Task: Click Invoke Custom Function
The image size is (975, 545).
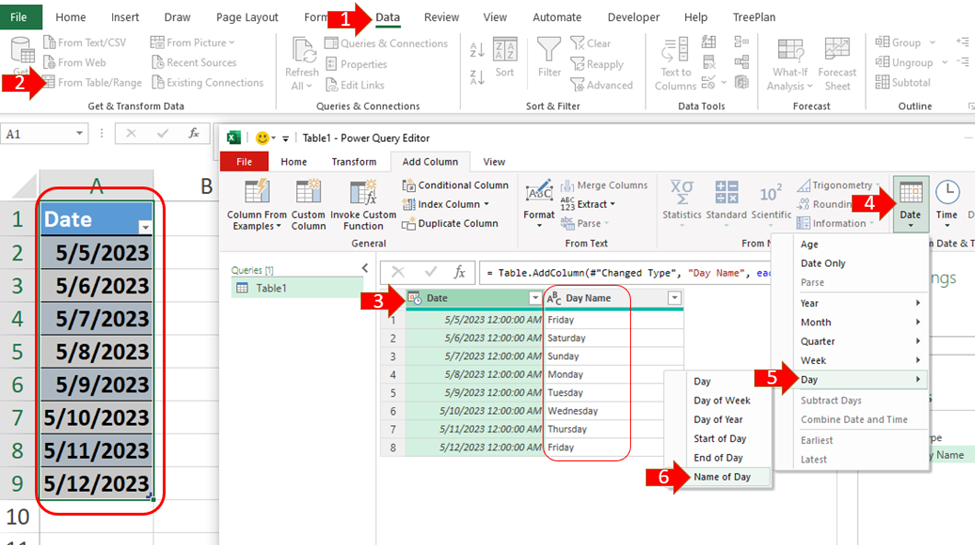Action: [363, 204]
